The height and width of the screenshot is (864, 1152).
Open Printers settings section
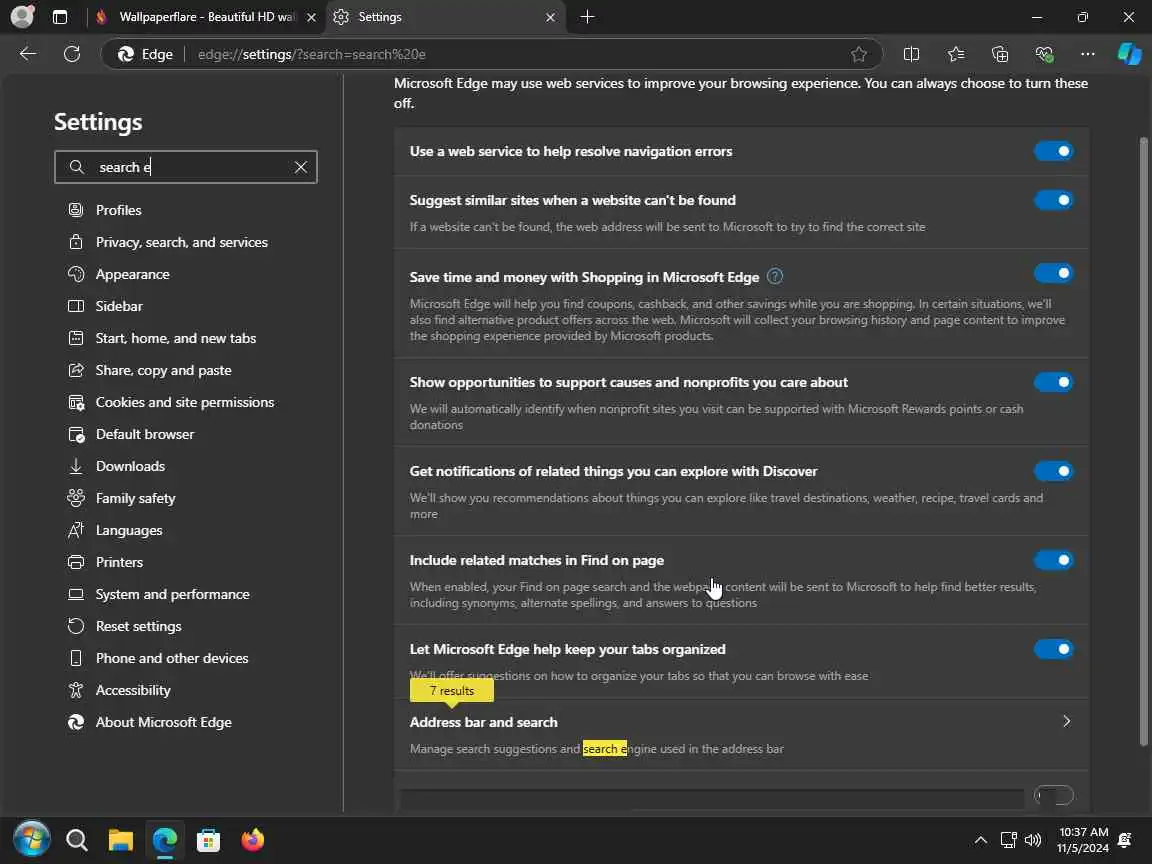click(119, 562)
